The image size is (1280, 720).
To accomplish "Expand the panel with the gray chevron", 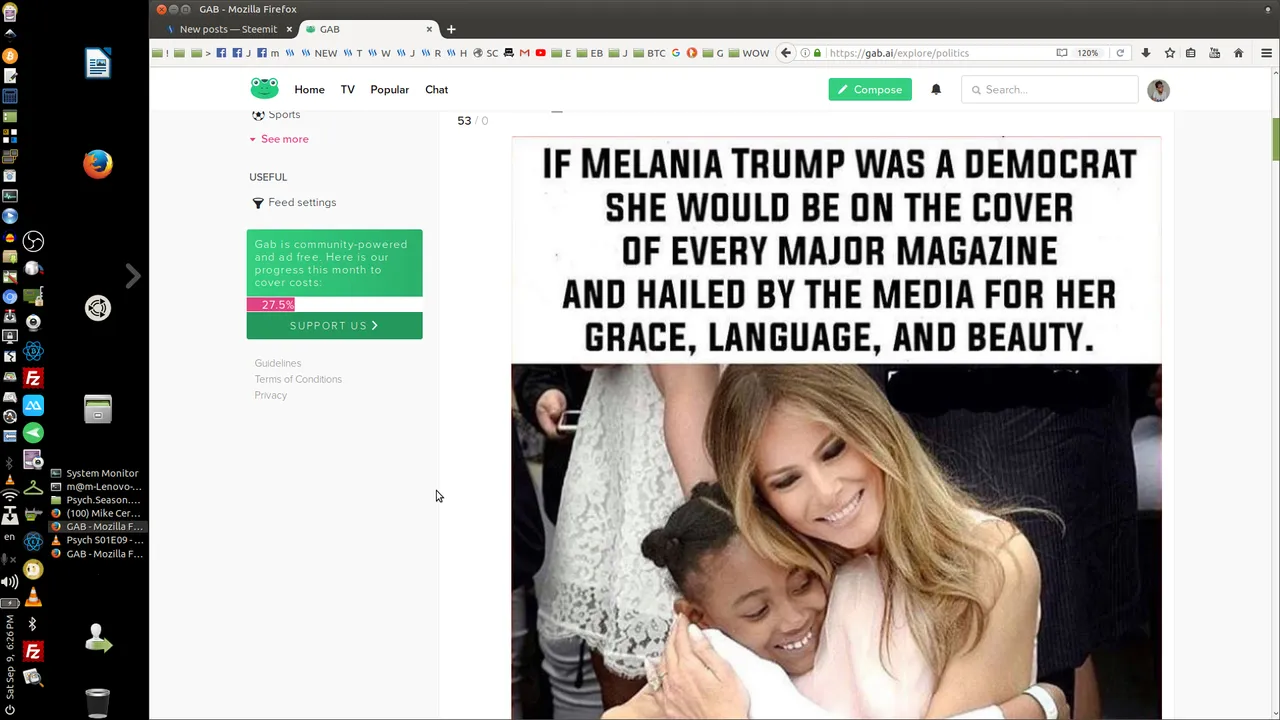I will (x=133, y=275).
